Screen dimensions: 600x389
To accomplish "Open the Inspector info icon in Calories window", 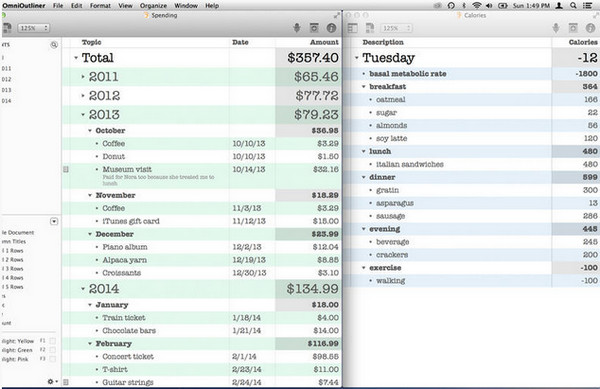I will point(590,28).
